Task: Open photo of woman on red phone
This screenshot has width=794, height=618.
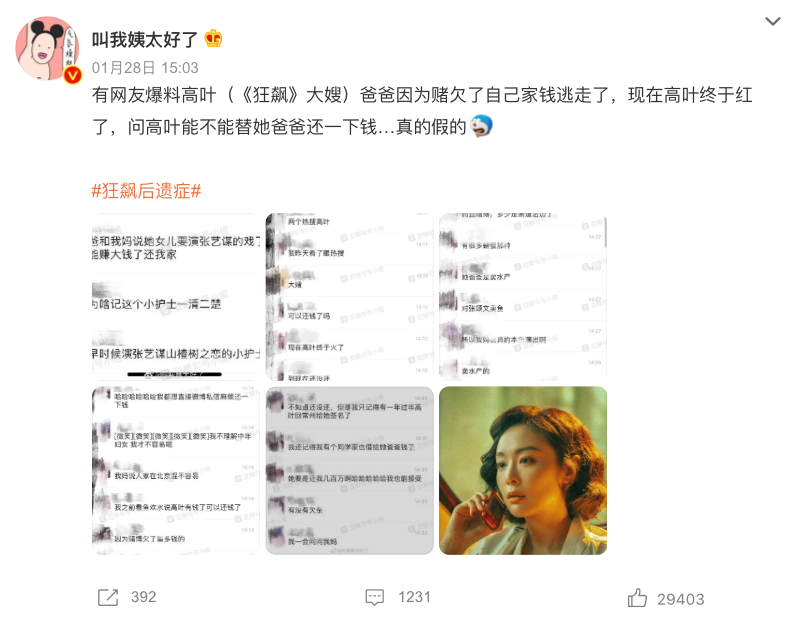Action: pos(523,471)
